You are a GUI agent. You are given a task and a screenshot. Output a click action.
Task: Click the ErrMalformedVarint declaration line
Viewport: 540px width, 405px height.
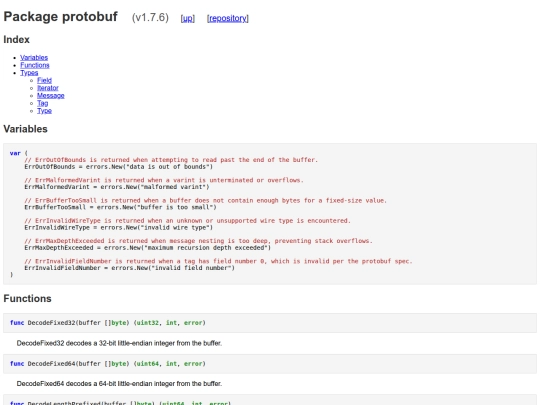(117, 187)
